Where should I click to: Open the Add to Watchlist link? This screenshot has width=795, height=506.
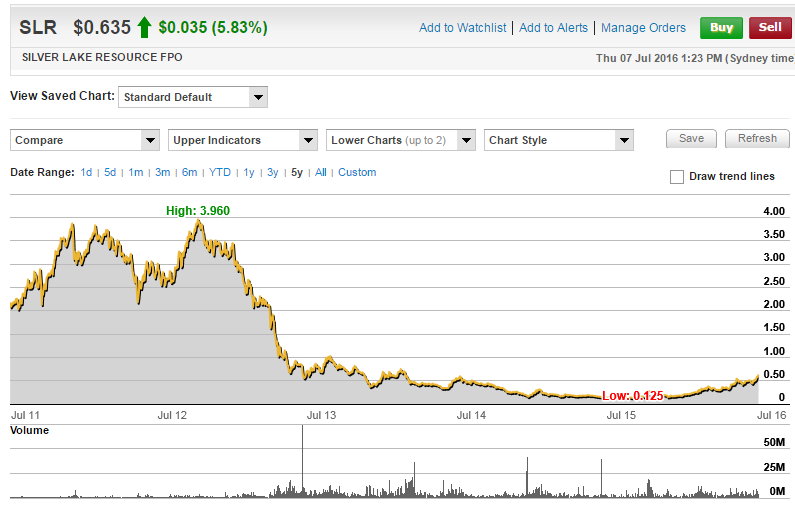pos(463,28)
